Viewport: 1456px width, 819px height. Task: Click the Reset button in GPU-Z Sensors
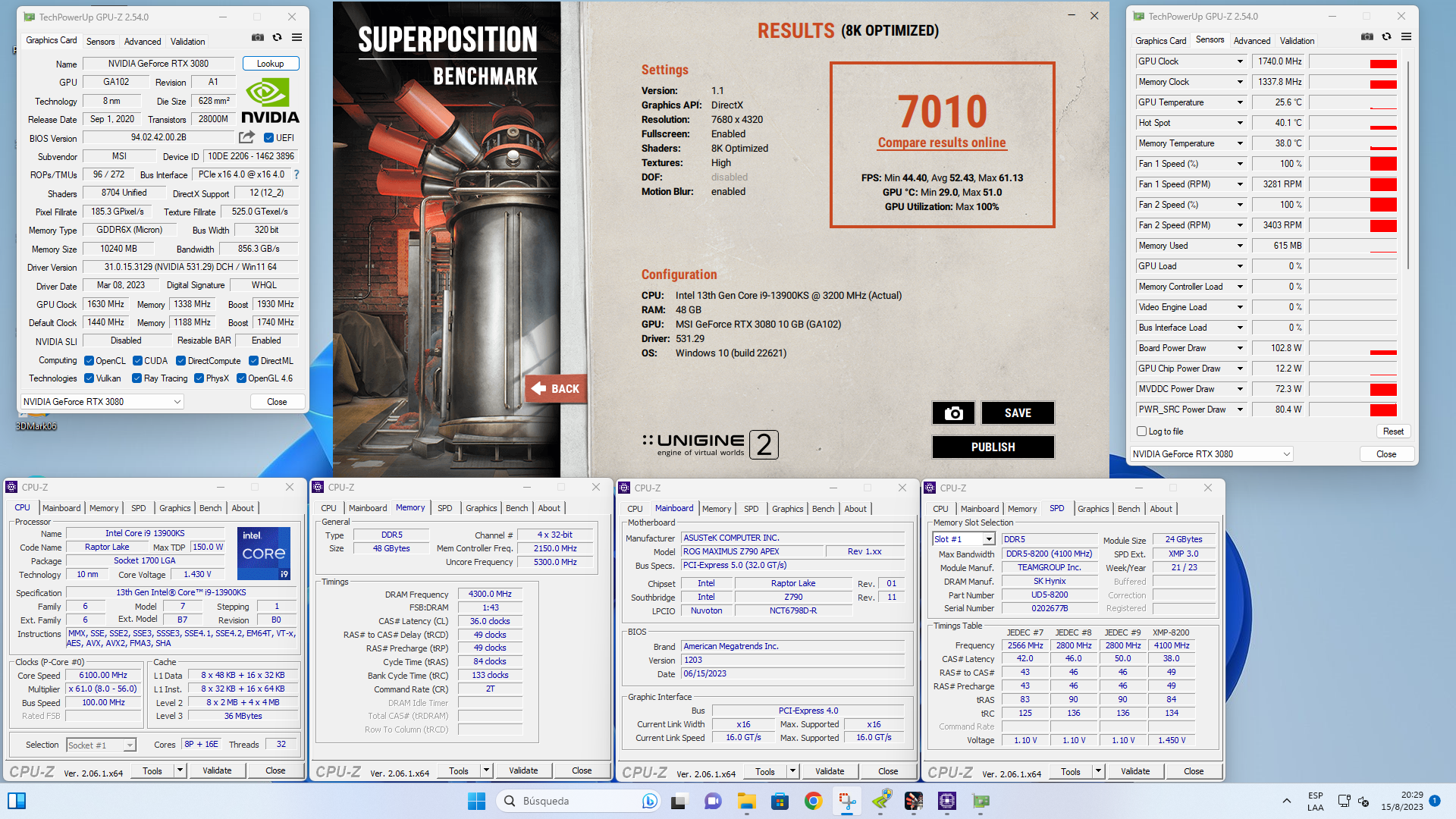pyautogui.click(x=1393, y=431)
